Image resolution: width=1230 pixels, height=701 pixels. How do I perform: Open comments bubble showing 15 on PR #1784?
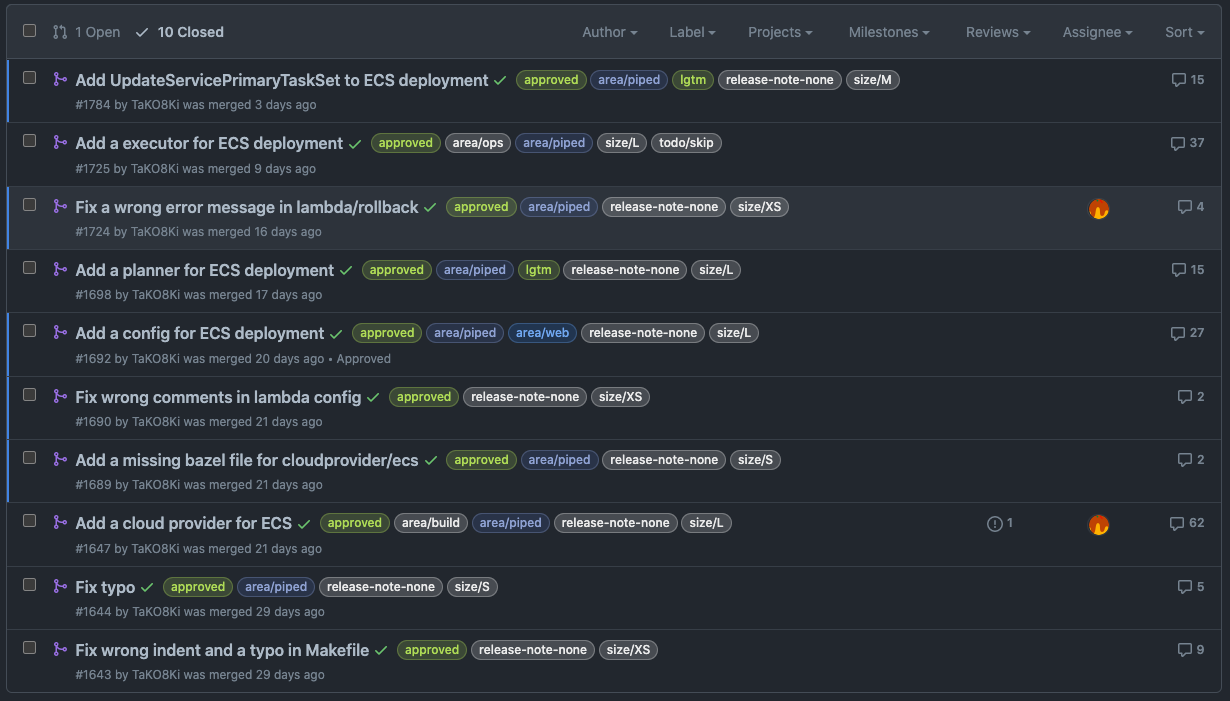(1188, 80)
